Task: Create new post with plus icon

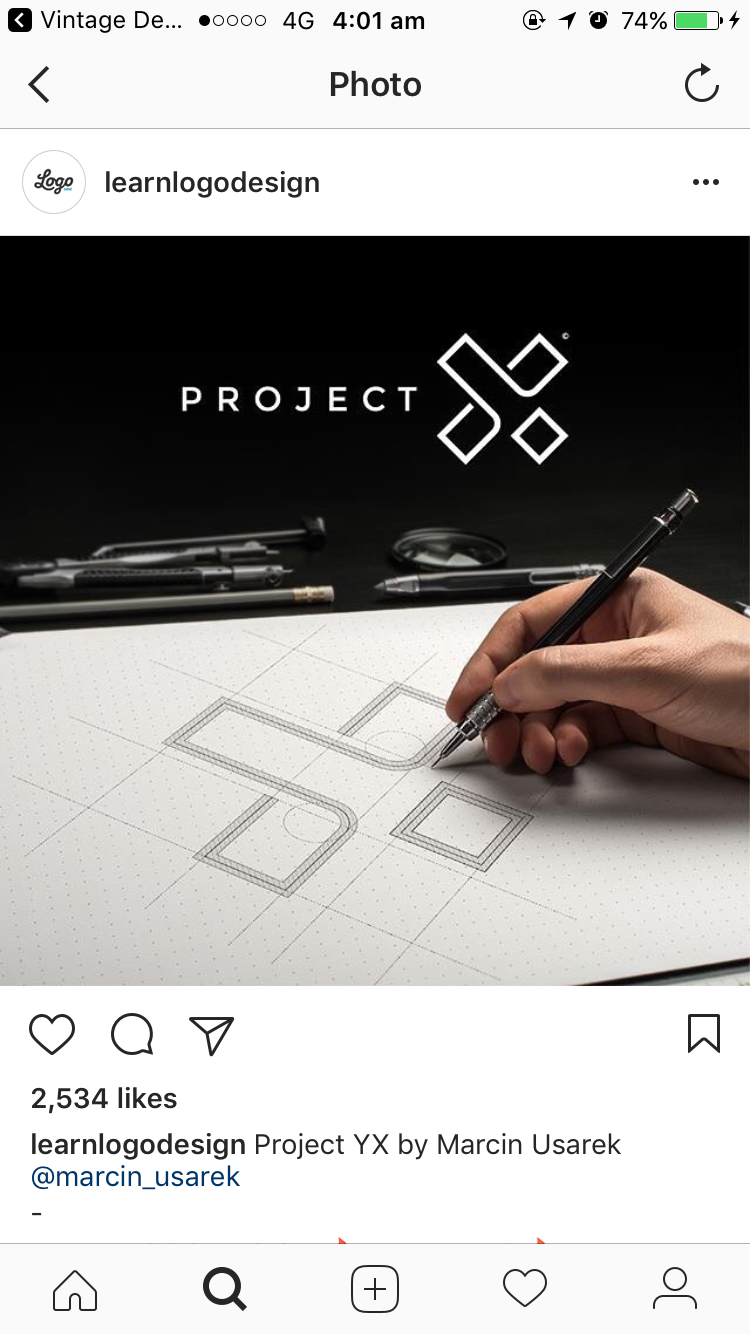Action: coord(375,1289)
